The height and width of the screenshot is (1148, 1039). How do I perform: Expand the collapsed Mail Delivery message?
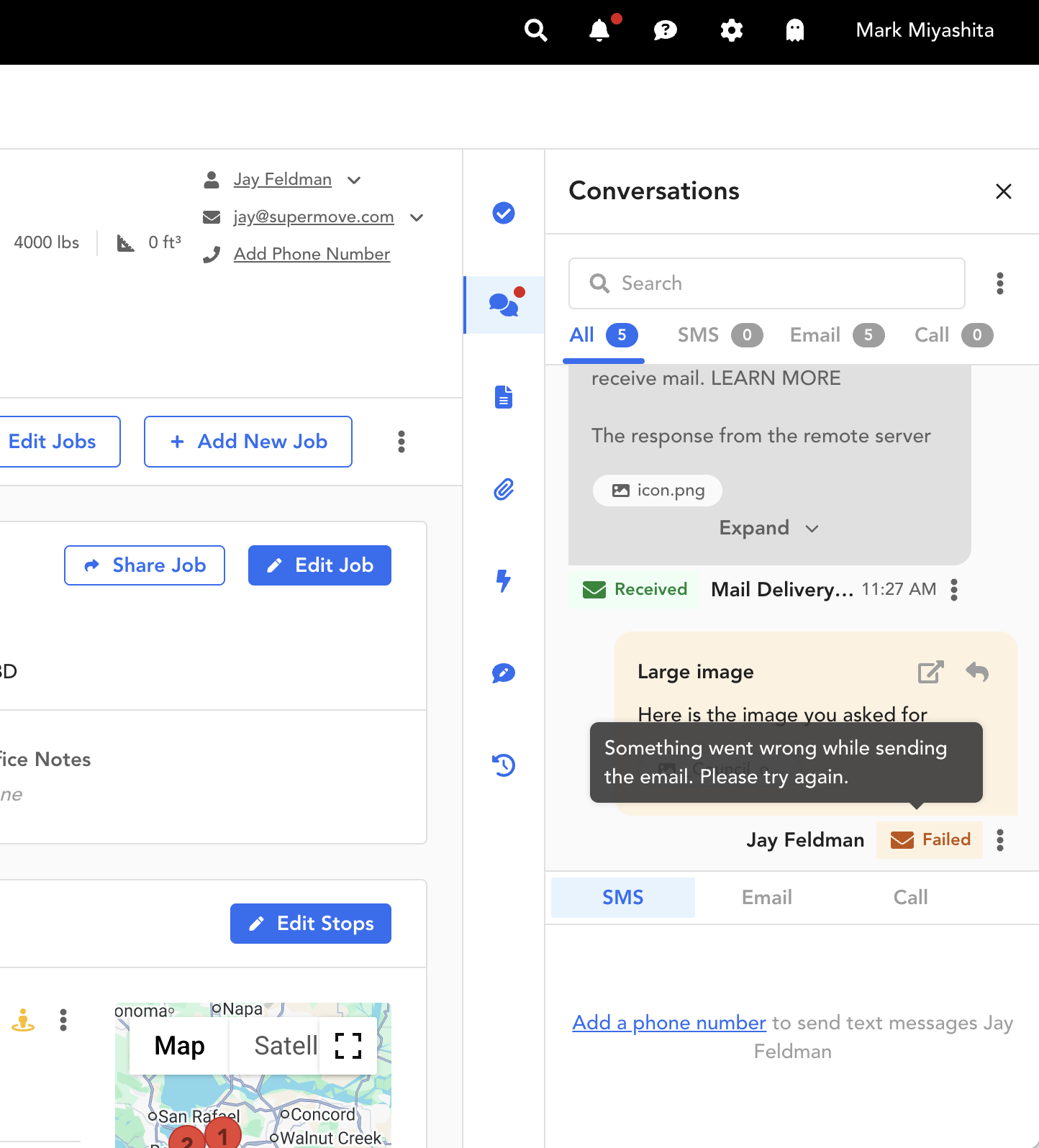768,528
